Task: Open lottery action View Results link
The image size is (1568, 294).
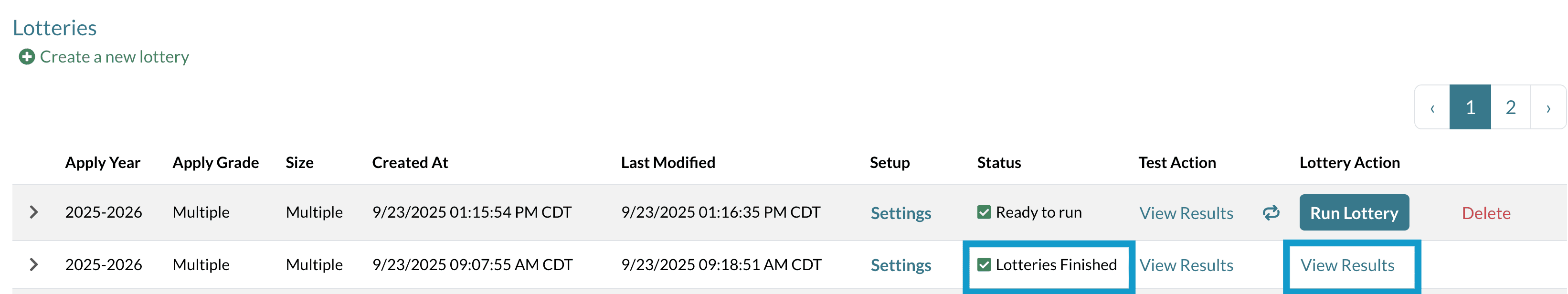Action: pos(1347,266)
